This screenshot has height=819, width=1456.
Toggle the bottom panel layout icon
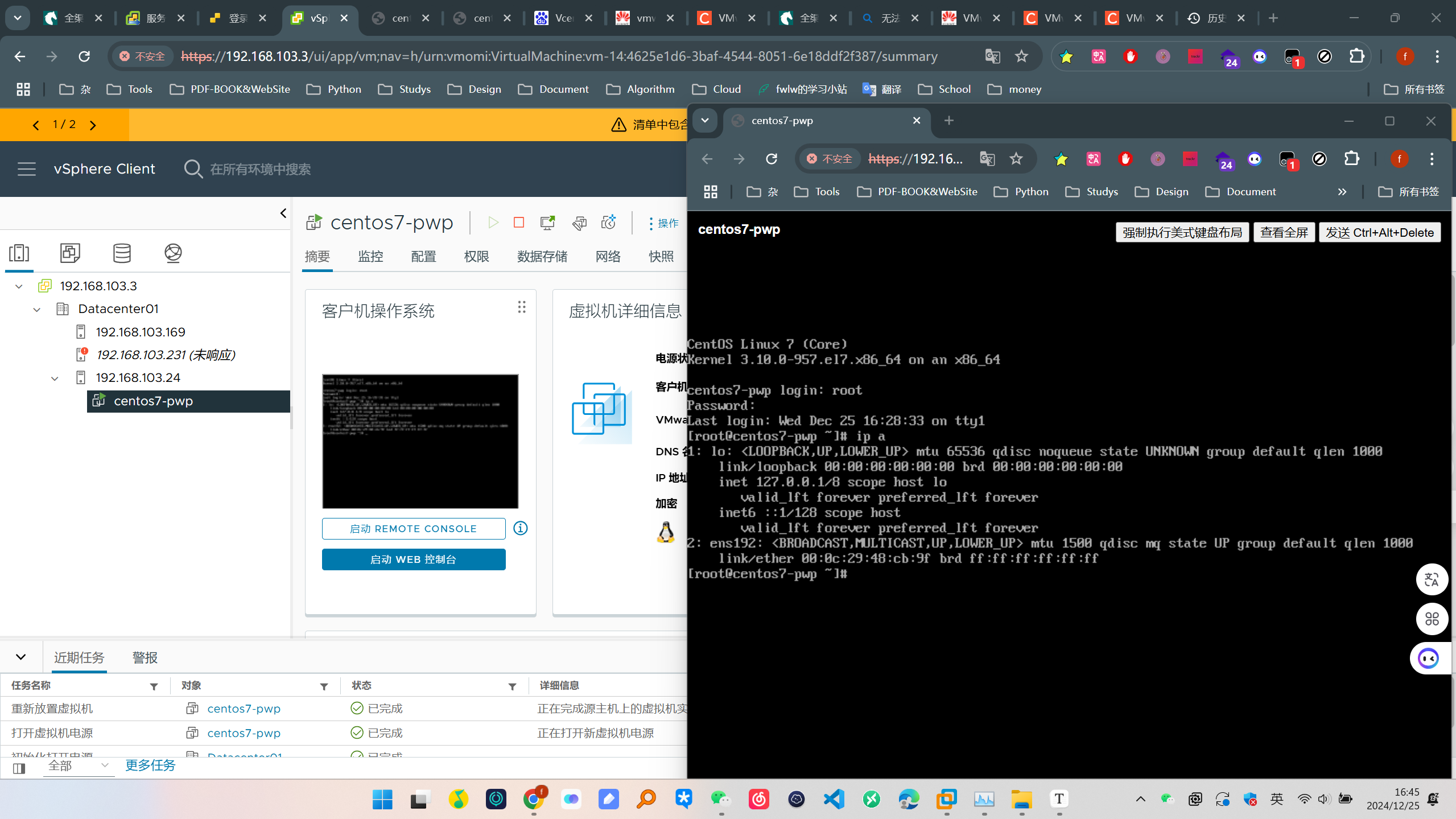point(19,768)
